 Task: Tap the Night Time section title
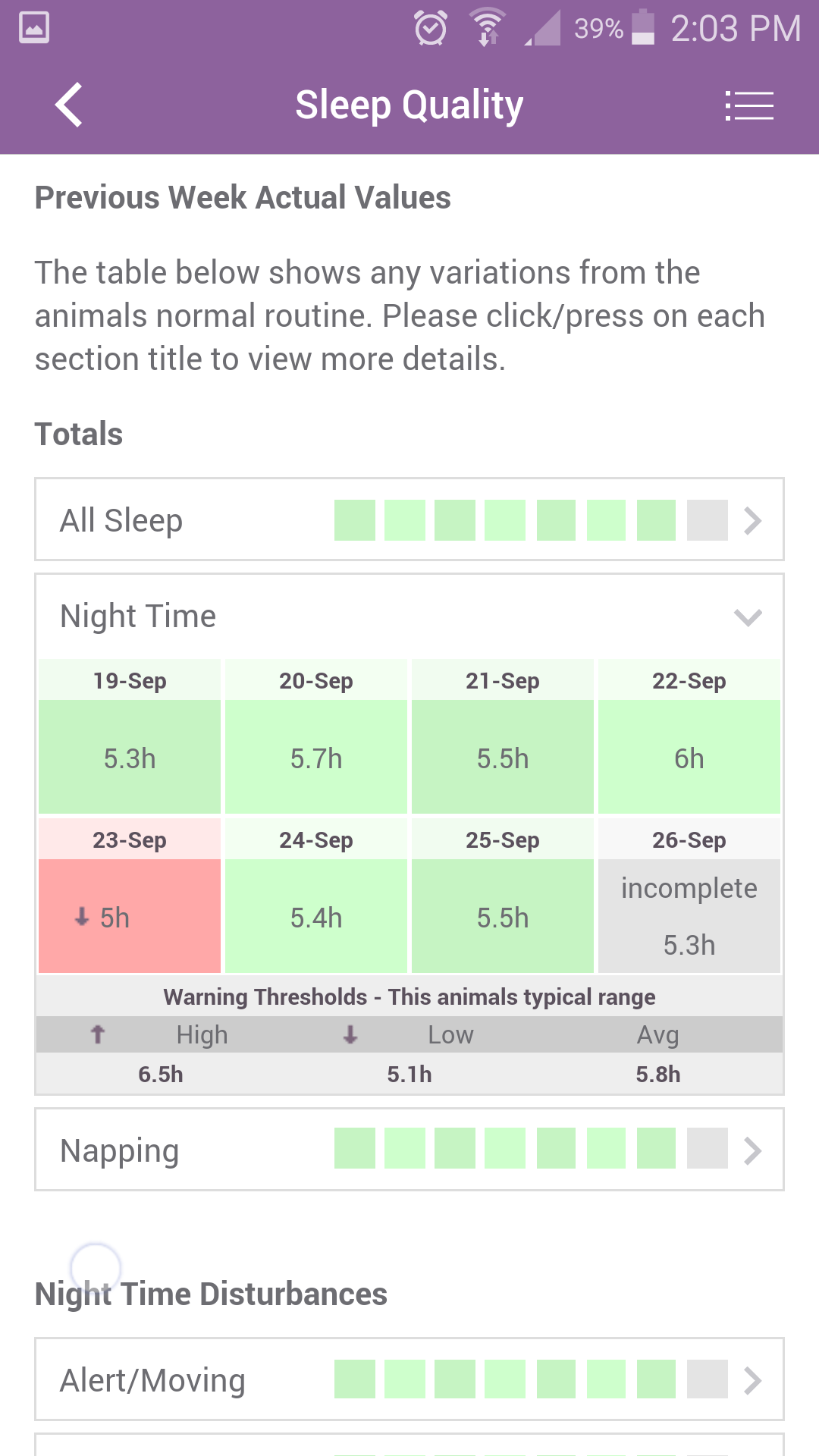138,617
